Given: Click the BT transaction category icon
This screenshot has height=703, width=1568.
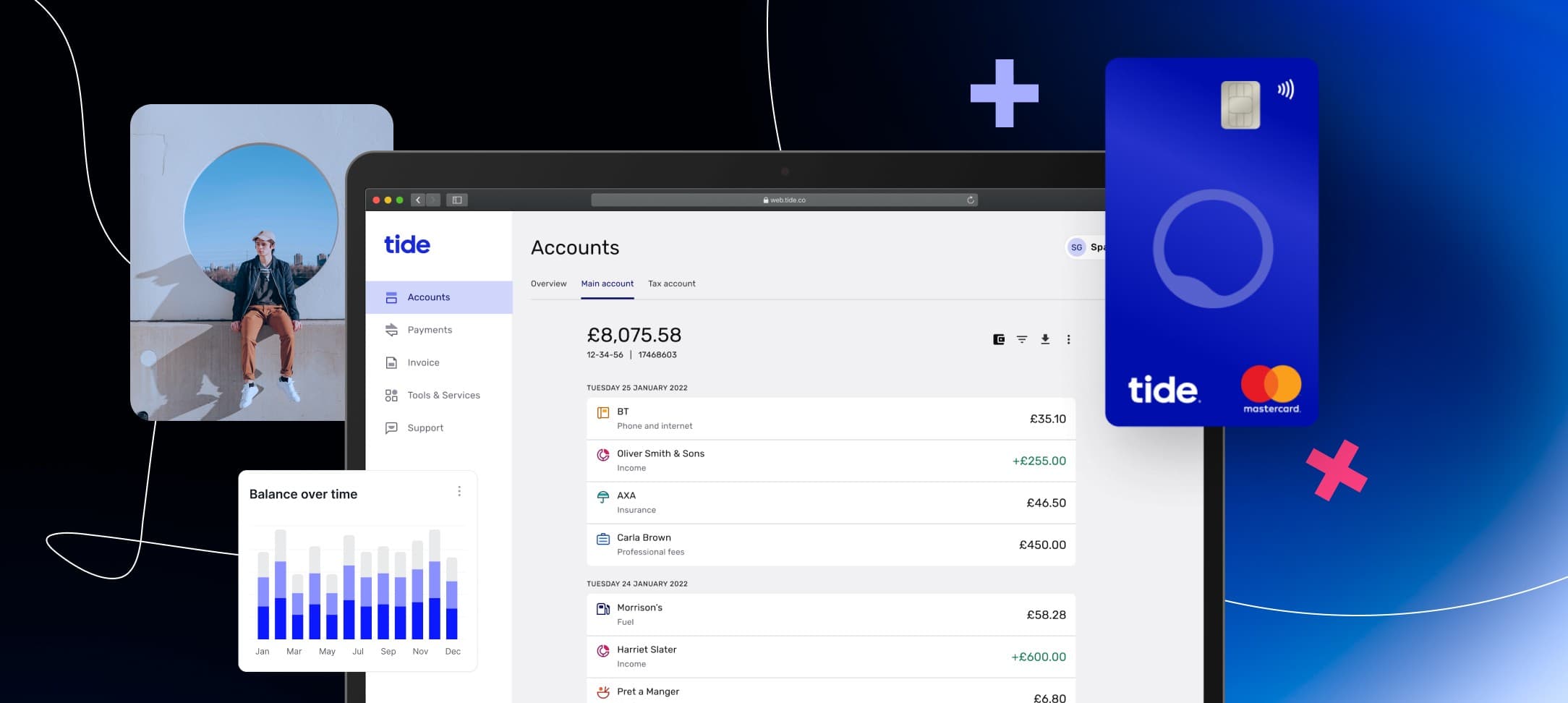Looking at the screenshot, I should 602,413.
